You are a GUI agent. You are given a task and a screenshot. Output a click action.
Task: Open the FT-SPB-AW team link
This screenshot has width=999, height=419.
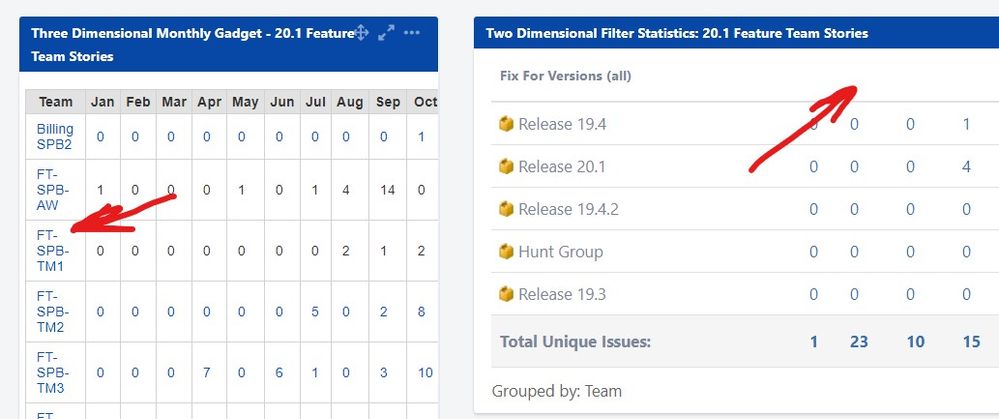pos(53,189)
